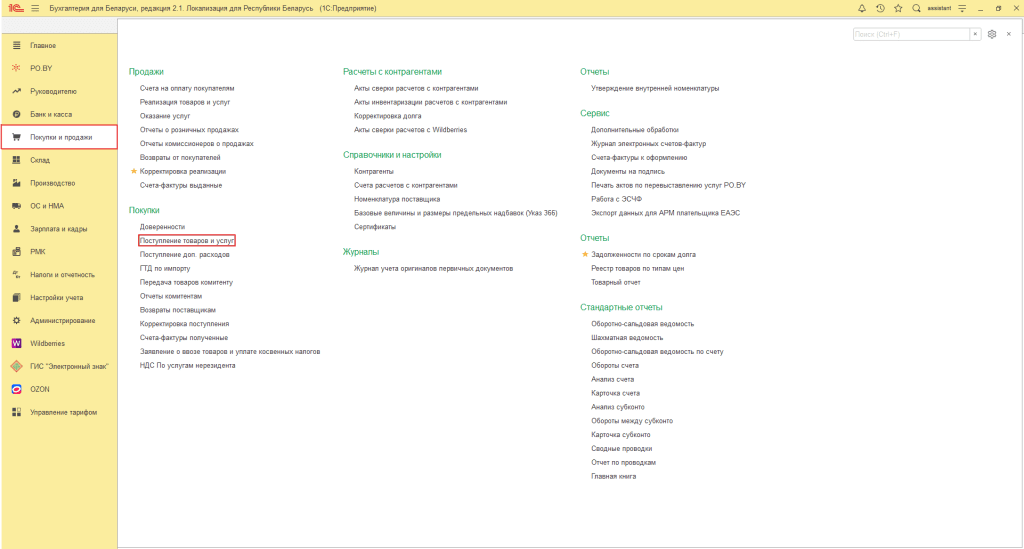Open the PO.BY sidebar section
This screenshot has height=549, width=1024.
[59, 69]
